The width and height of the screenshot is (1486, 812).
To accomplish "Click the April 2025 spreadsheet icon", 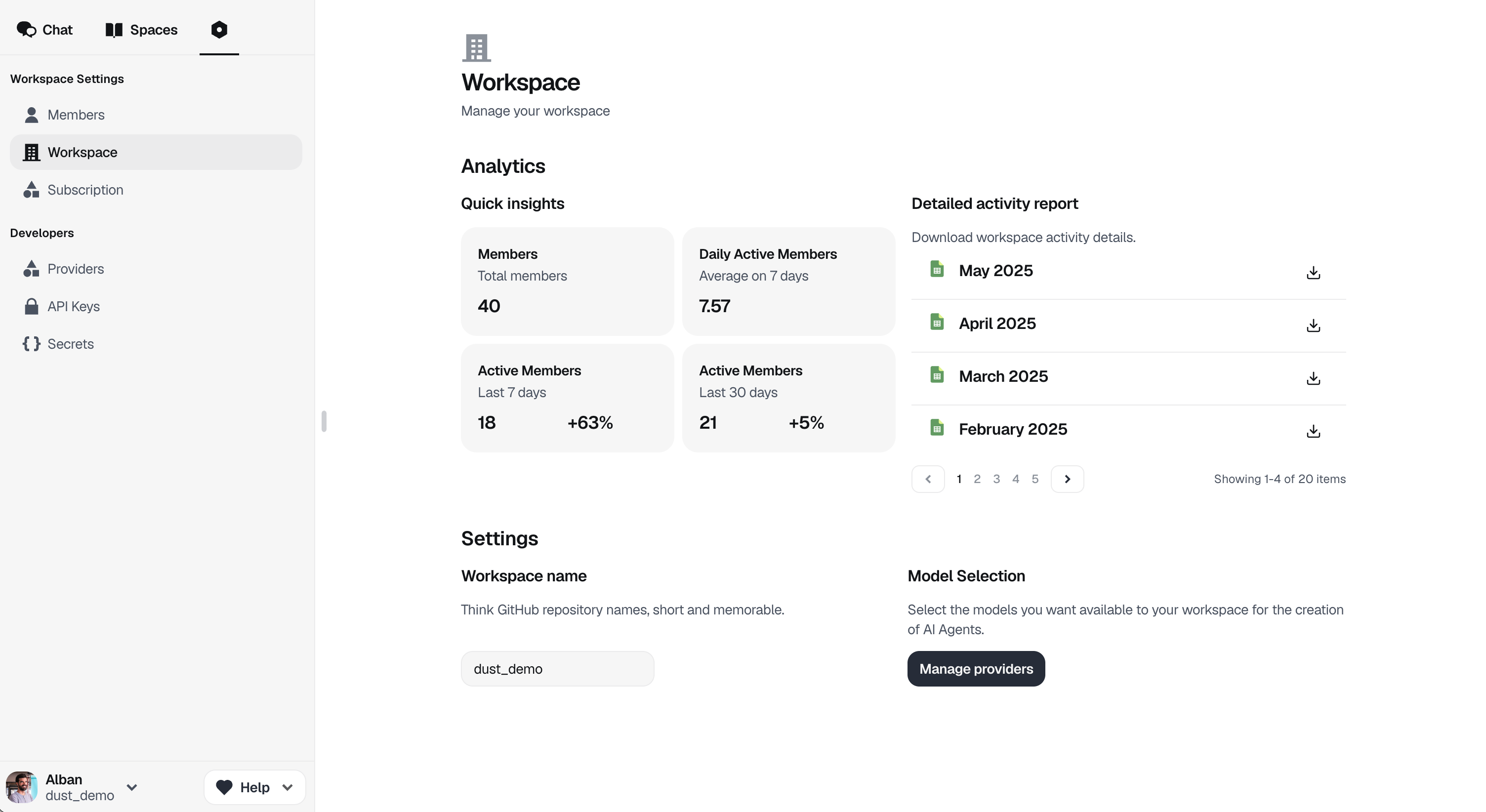I will pyautogui.click(x=937, y=322).
